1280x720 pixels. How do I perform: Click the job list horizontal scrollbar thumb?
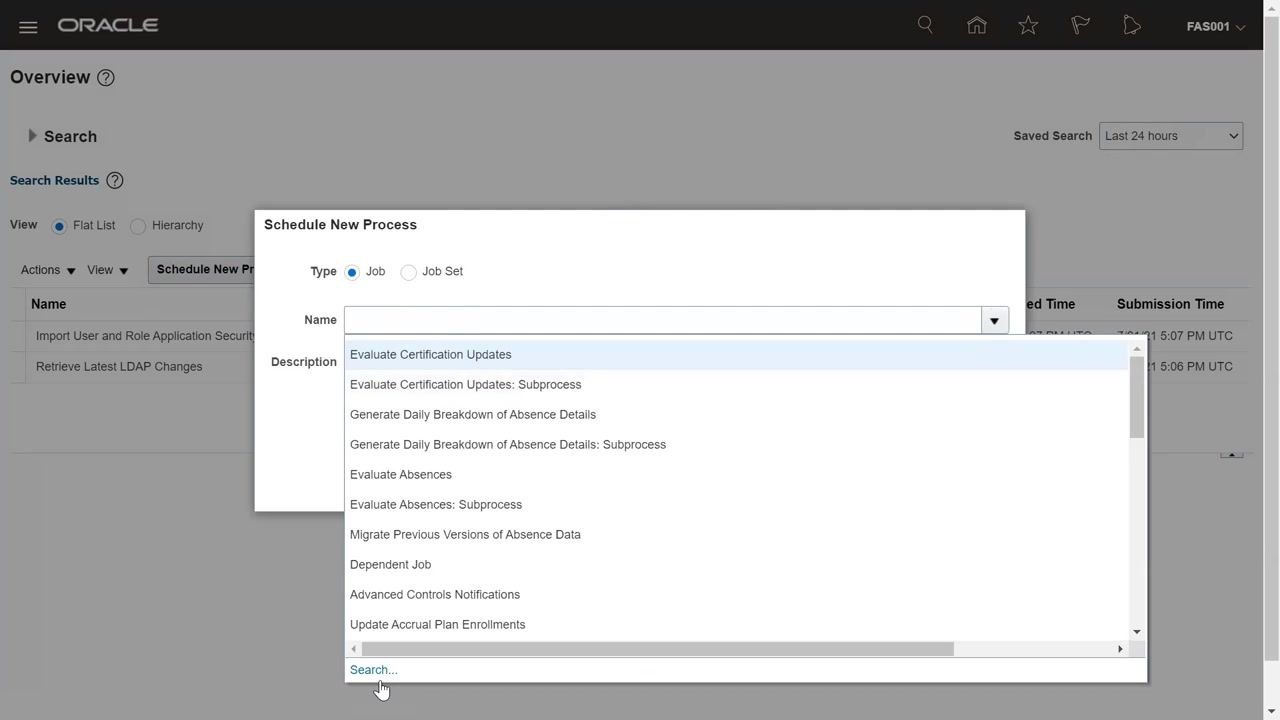coord(657,649)
